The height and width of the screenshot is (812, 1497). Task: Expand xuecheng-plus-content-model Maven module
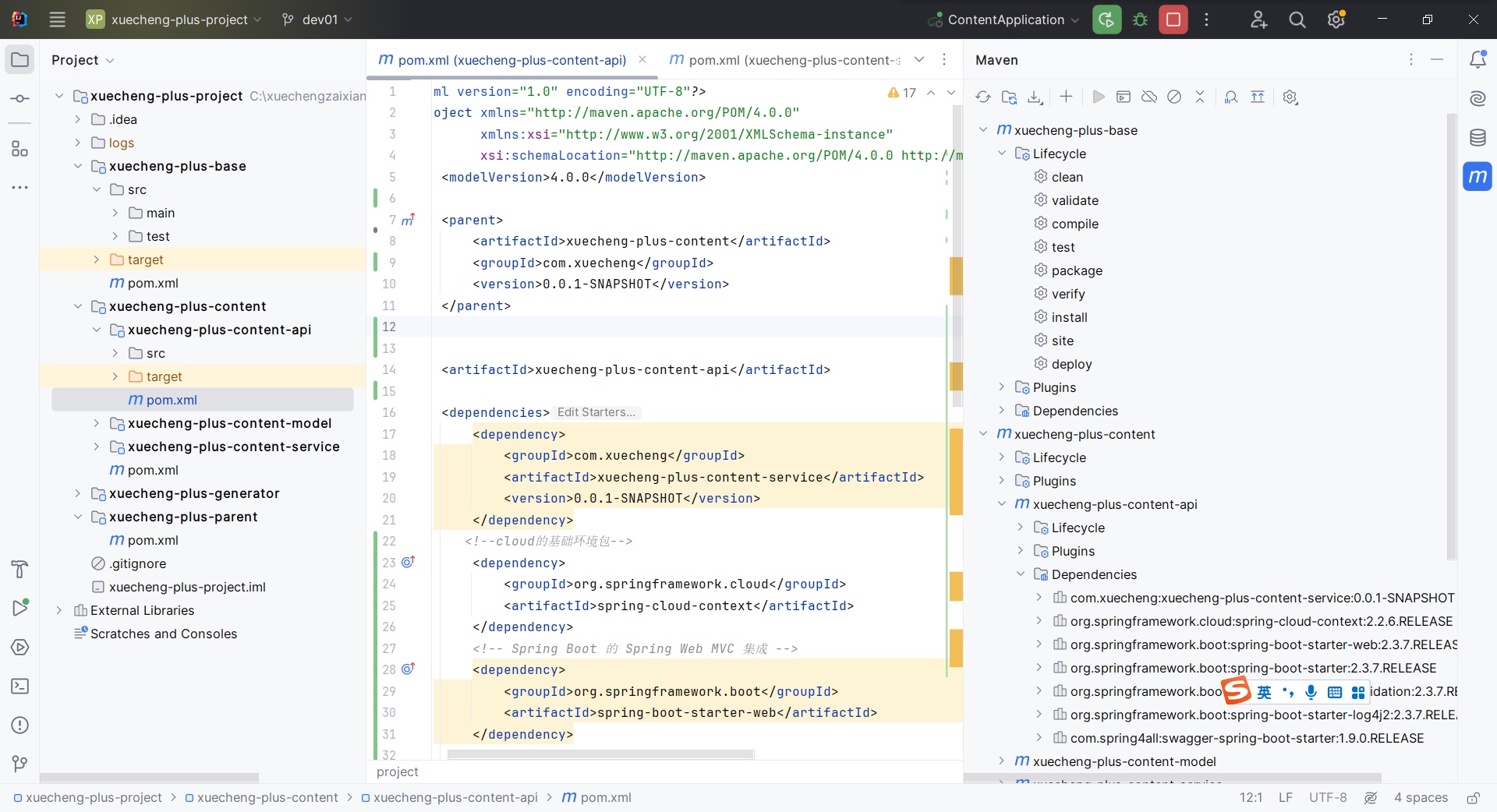(1002, 761)
